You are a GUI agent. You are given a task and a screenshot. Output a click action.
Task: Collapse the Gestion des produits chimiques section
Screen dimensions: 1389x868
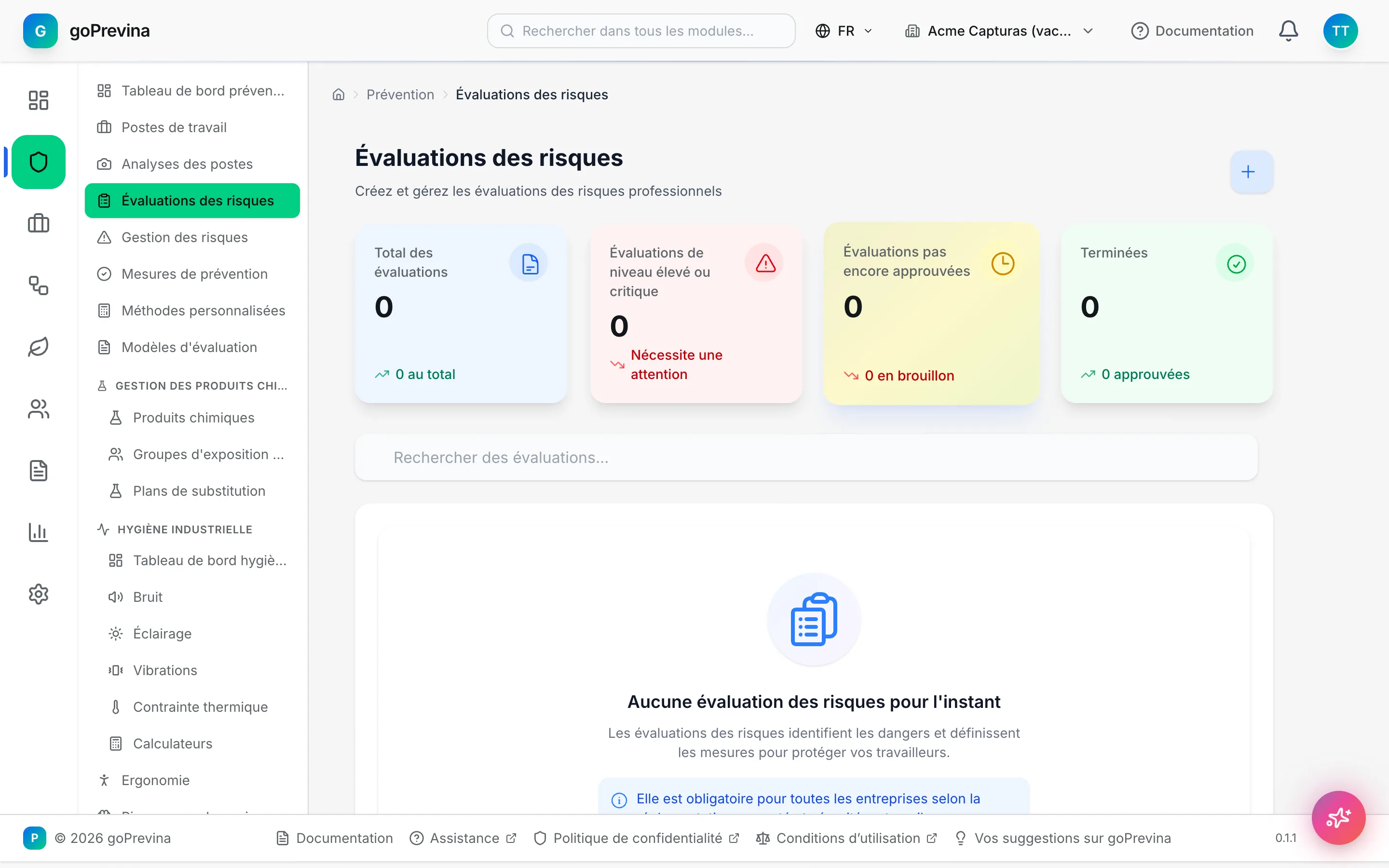tap(192, 386)
